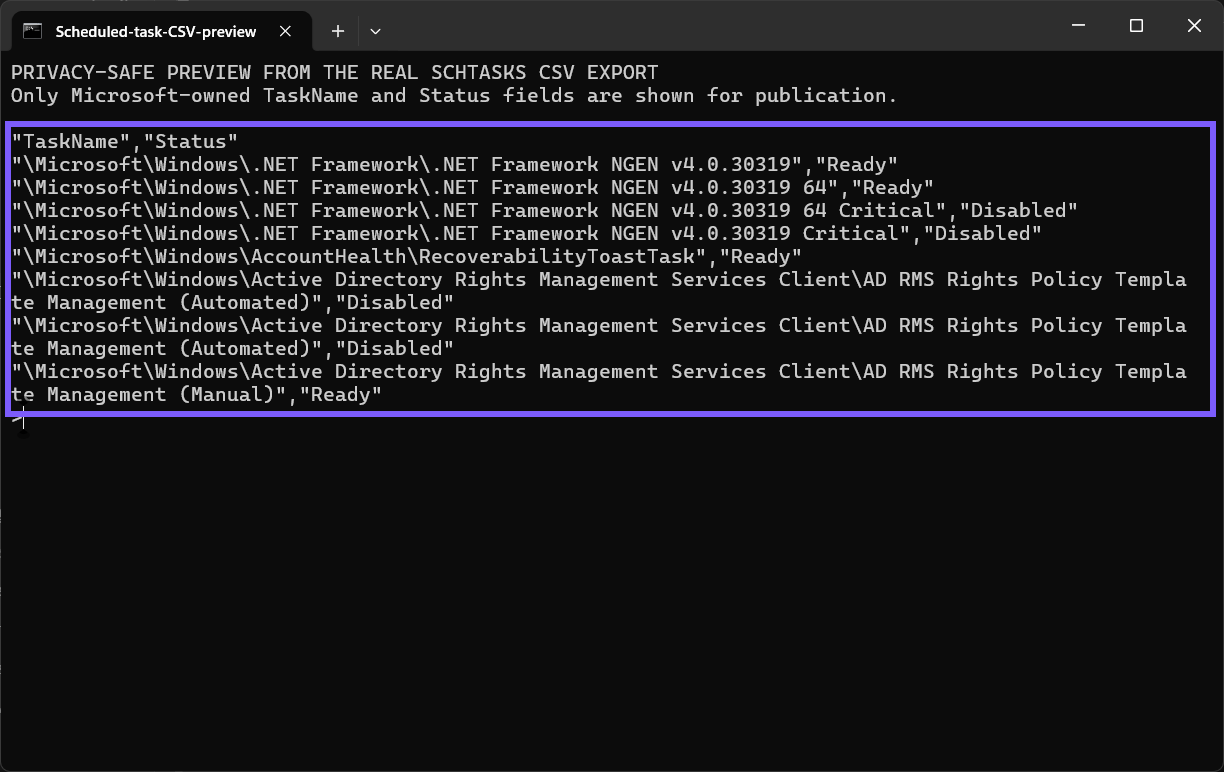The width and height of the screenshot is (1224, 772).
Task: Click the command prompt cursor line
Action: click(18, 420)
